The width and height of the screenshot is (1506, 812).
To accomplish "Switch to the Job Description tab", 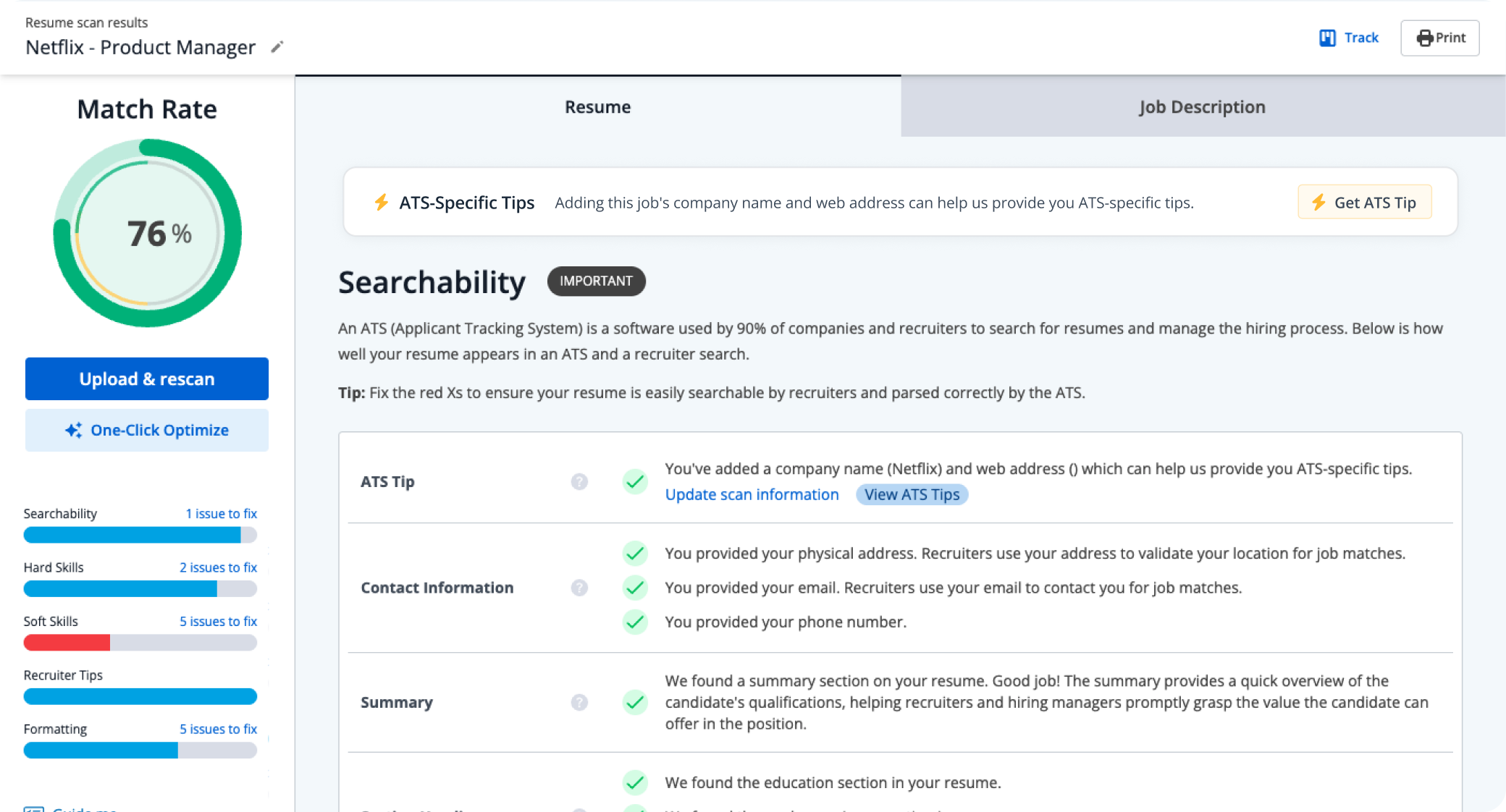I will 1202,107.
